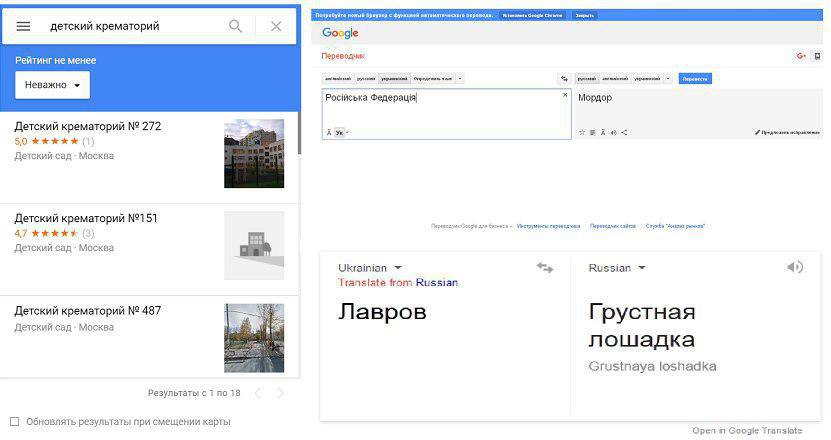Open the photo thumbnail for № 272
831x440 pixels.
click(254, 153)
